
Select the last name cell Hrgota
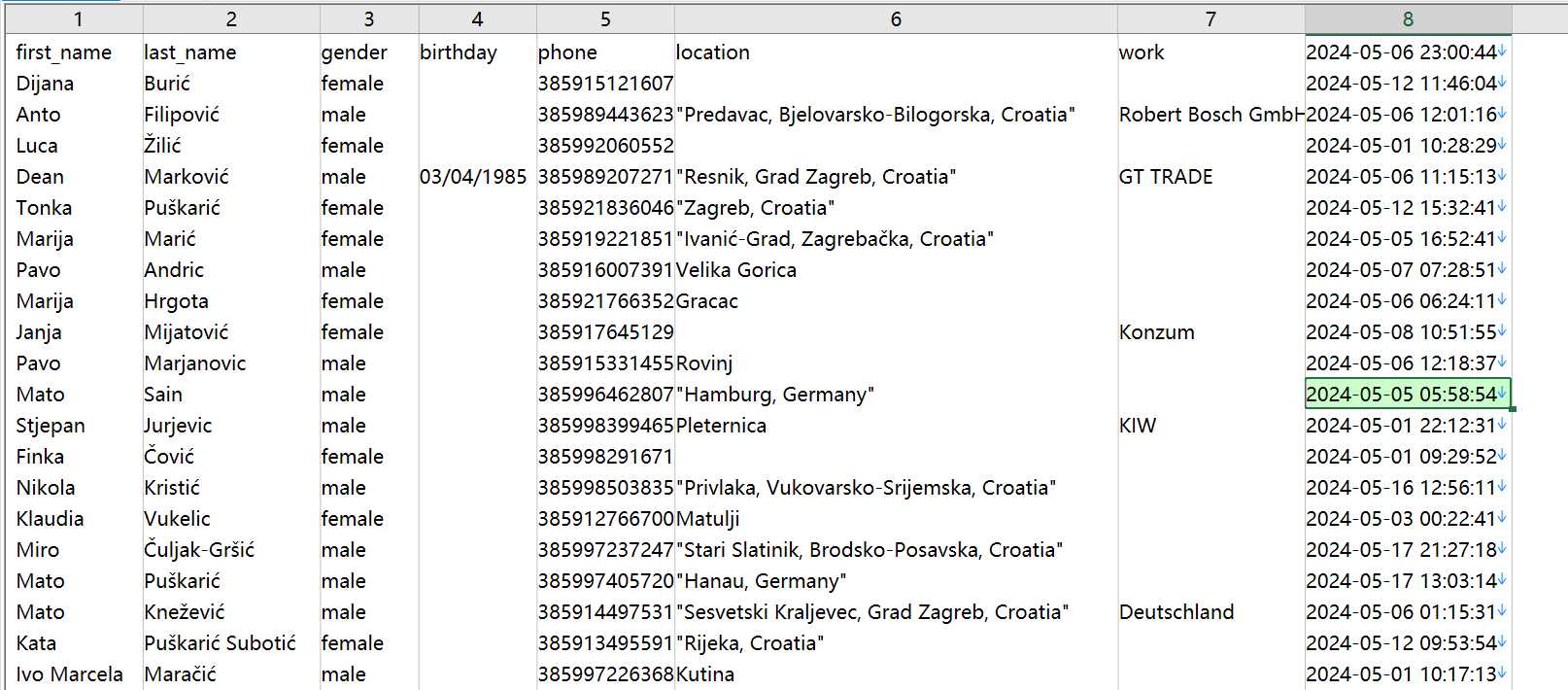[231, 301]
